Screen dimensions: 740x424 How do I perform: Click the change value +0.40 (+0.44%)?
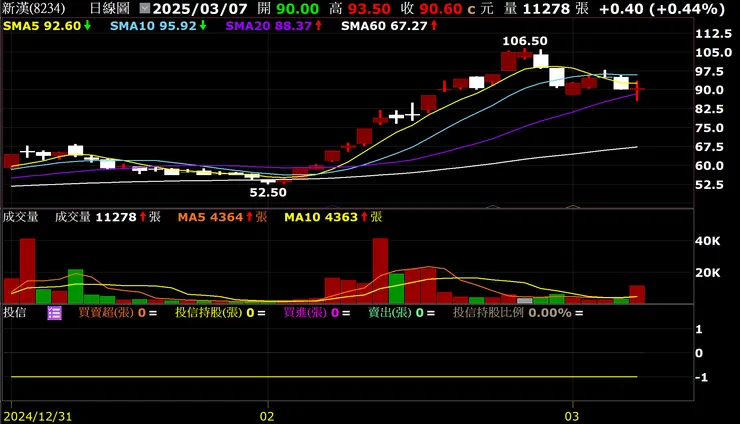(x=662, y=8)
